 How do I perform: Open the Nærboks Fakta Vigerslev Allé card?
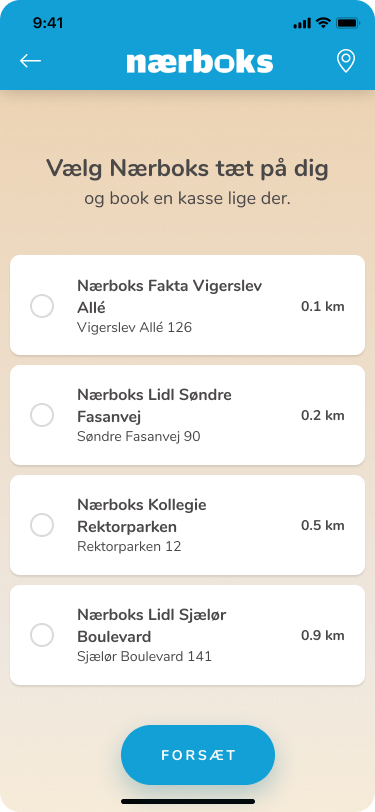[188, 305]
